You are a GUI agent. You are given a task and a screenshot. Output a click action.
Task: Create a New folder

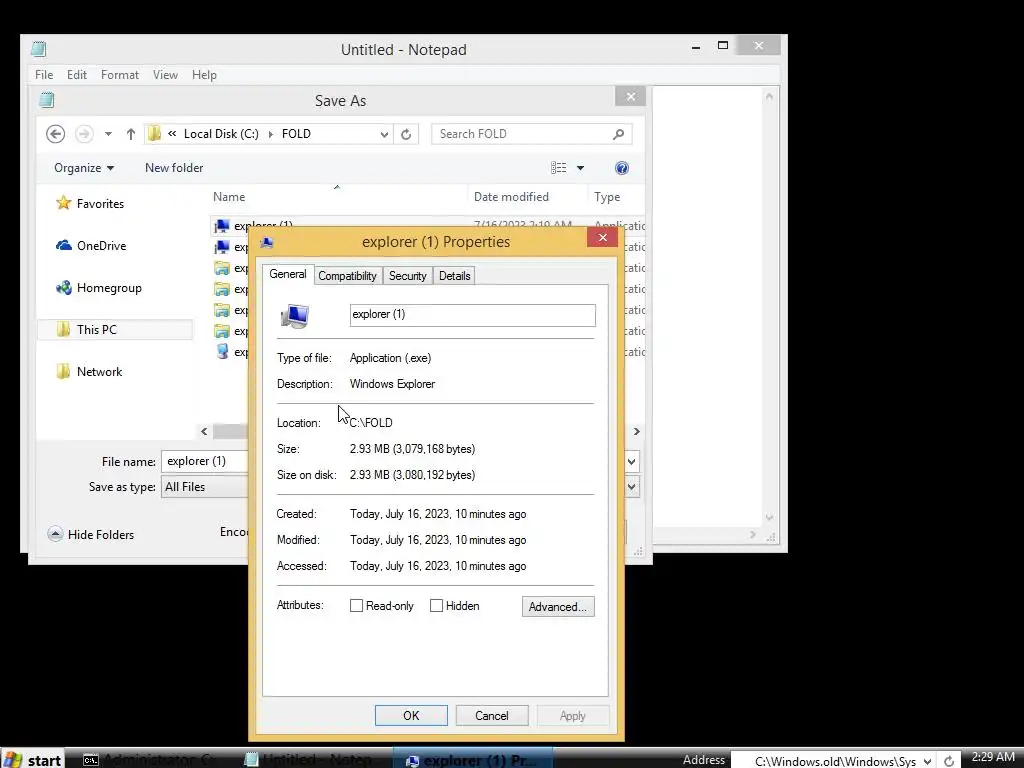pos(174,168)
